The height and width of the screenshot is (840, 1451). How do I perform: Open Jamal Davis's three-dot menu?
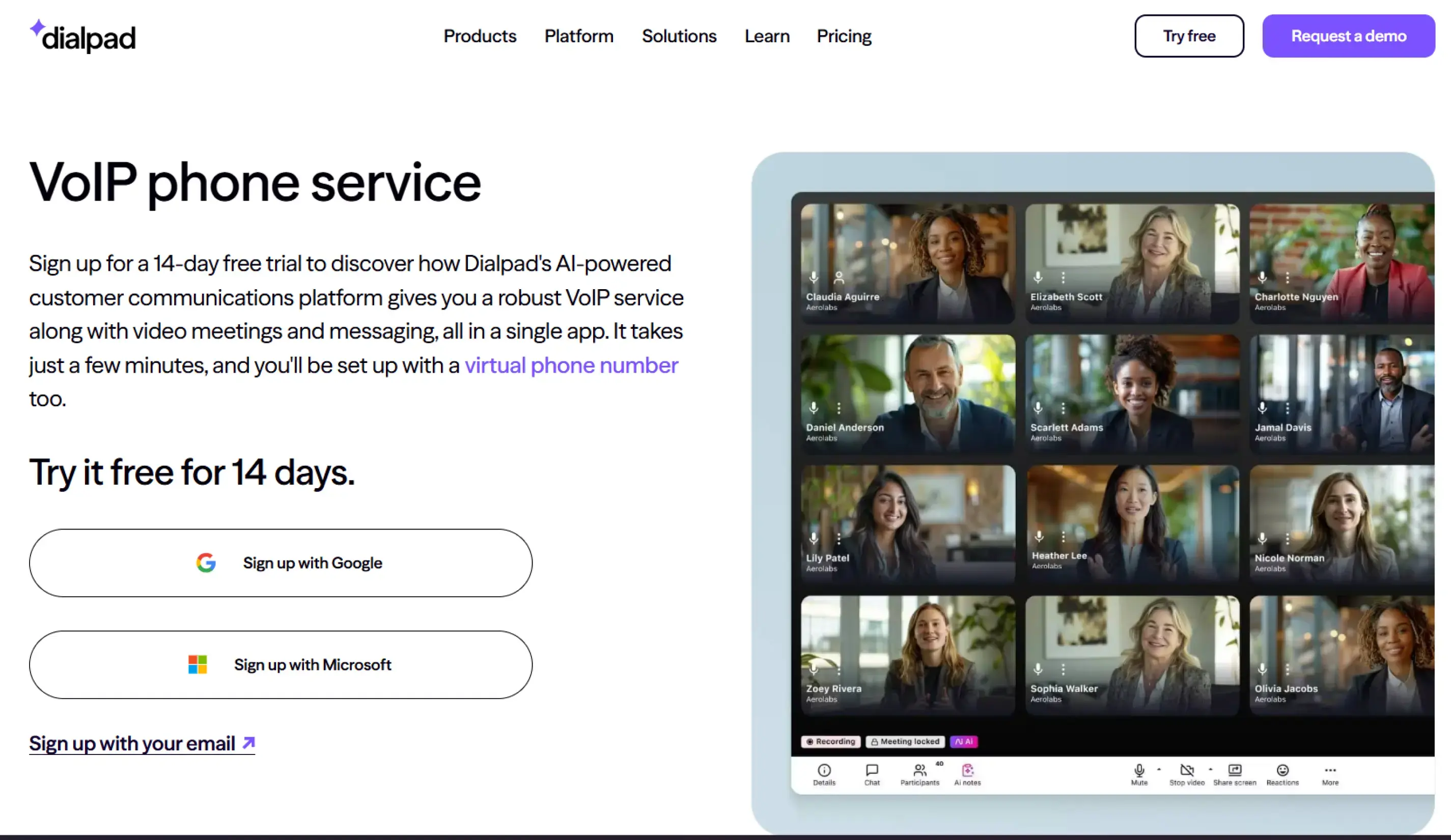pyautogui.click(x=1288, y=408)
